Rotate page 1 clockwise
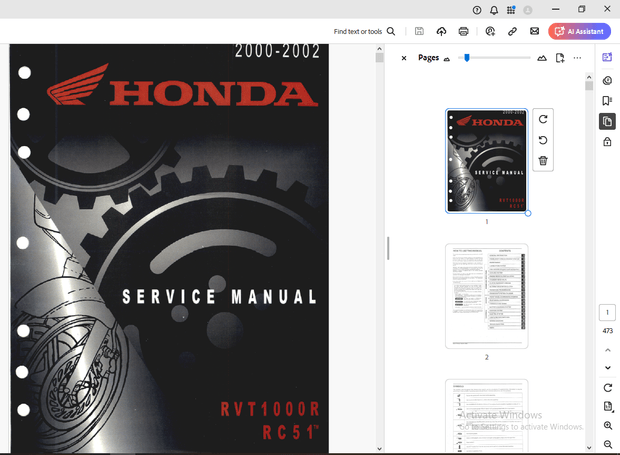This screenshot has height=455, width=620. (543, 119)
